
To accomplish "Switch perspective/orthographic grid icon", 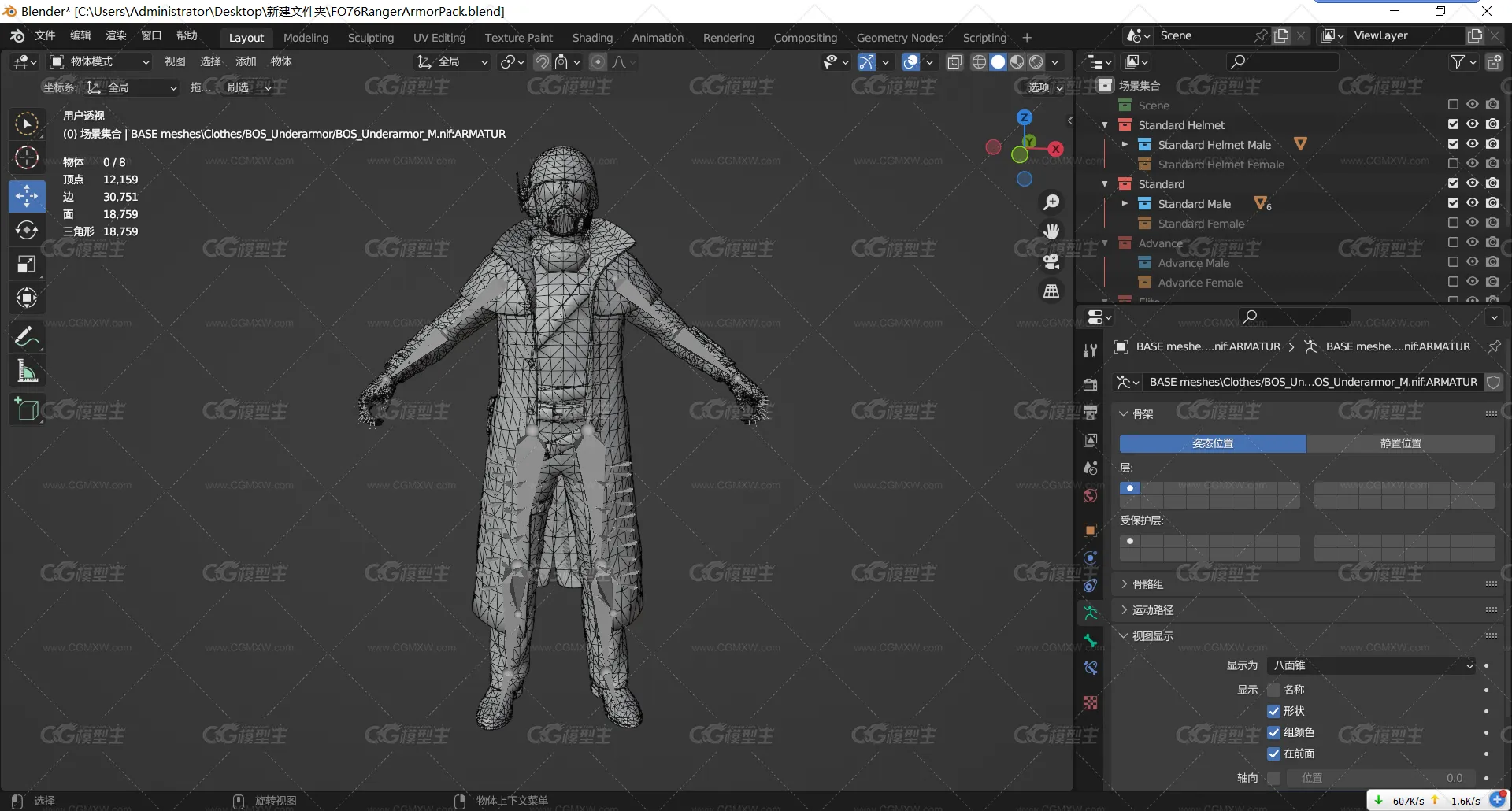I will (1051, 291).
